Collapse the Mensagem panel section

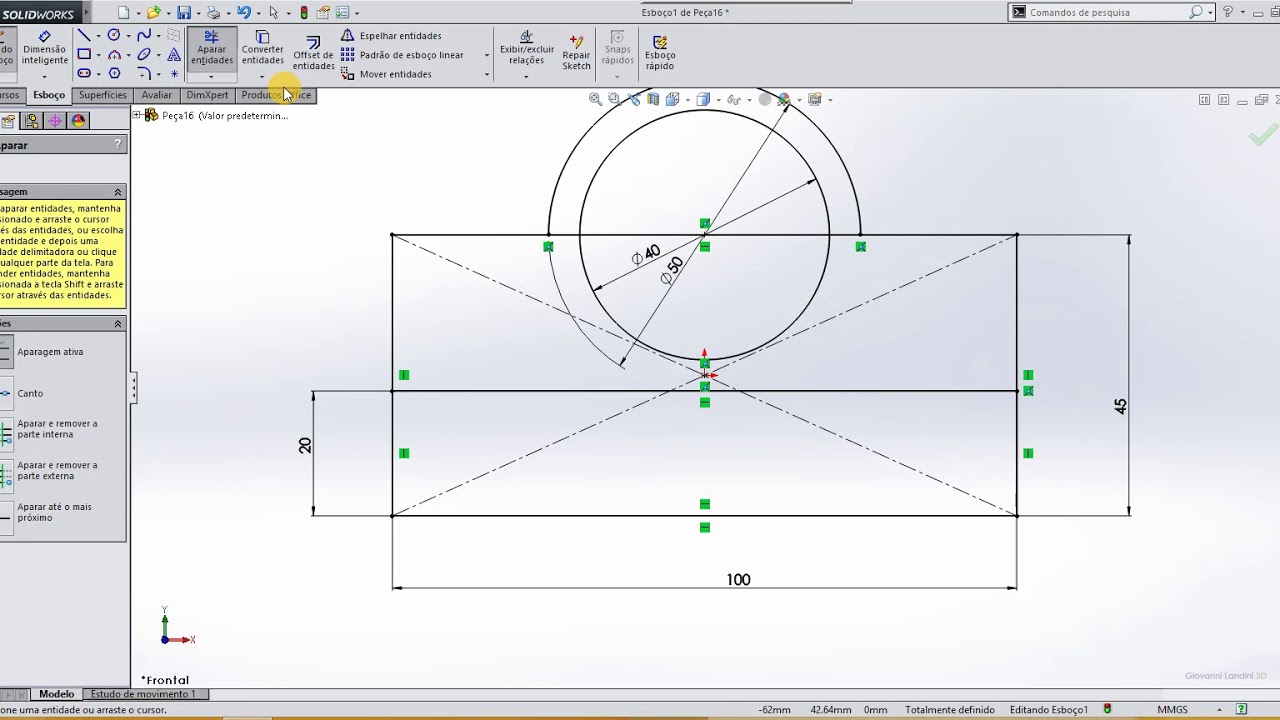point(118,192)
